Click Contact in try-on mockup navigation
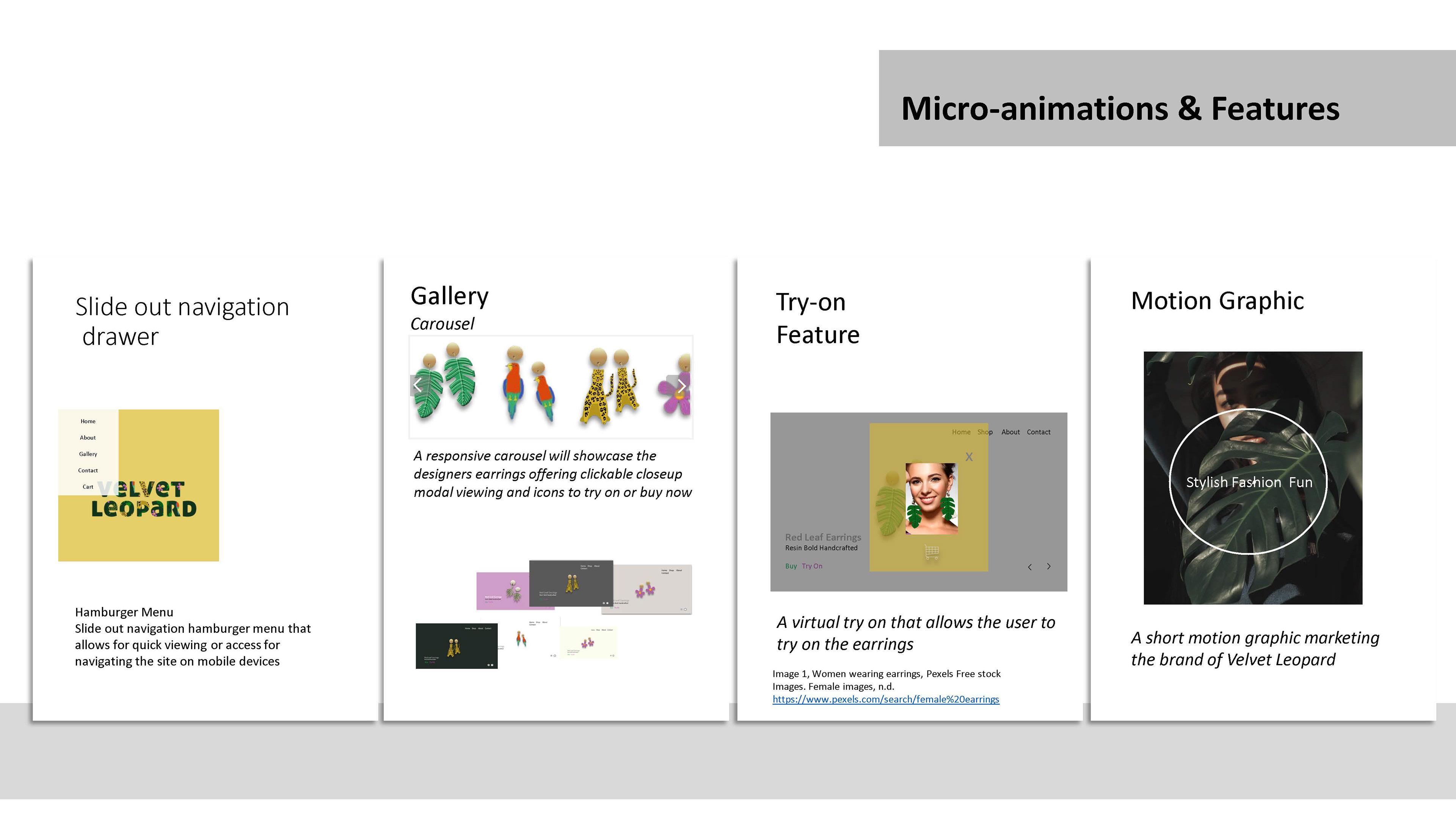Screen dimensions: 1456x819 (1038, 432)
